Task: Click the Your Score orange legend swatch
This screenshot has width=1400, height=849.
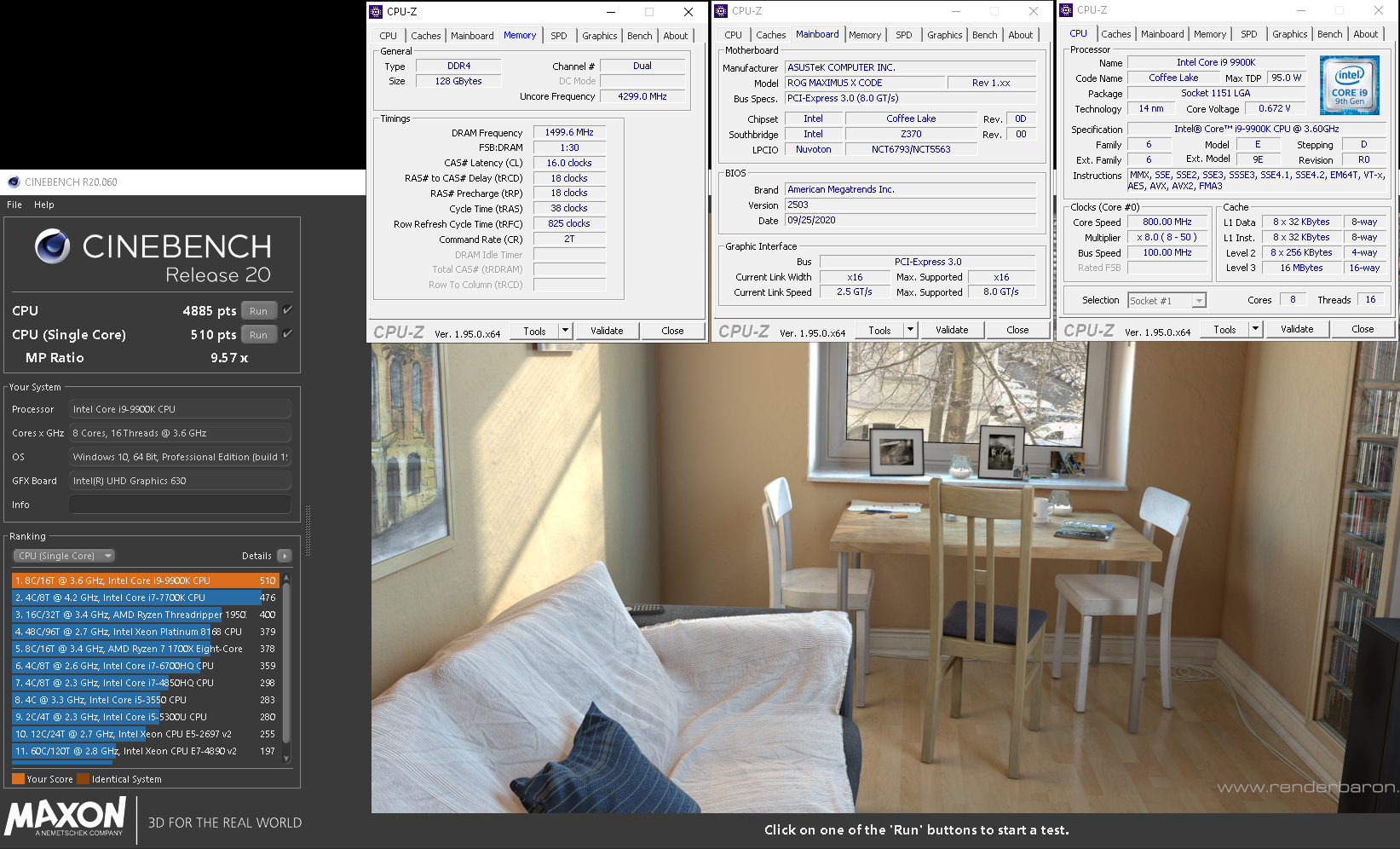Action: (x=18, y=779)
